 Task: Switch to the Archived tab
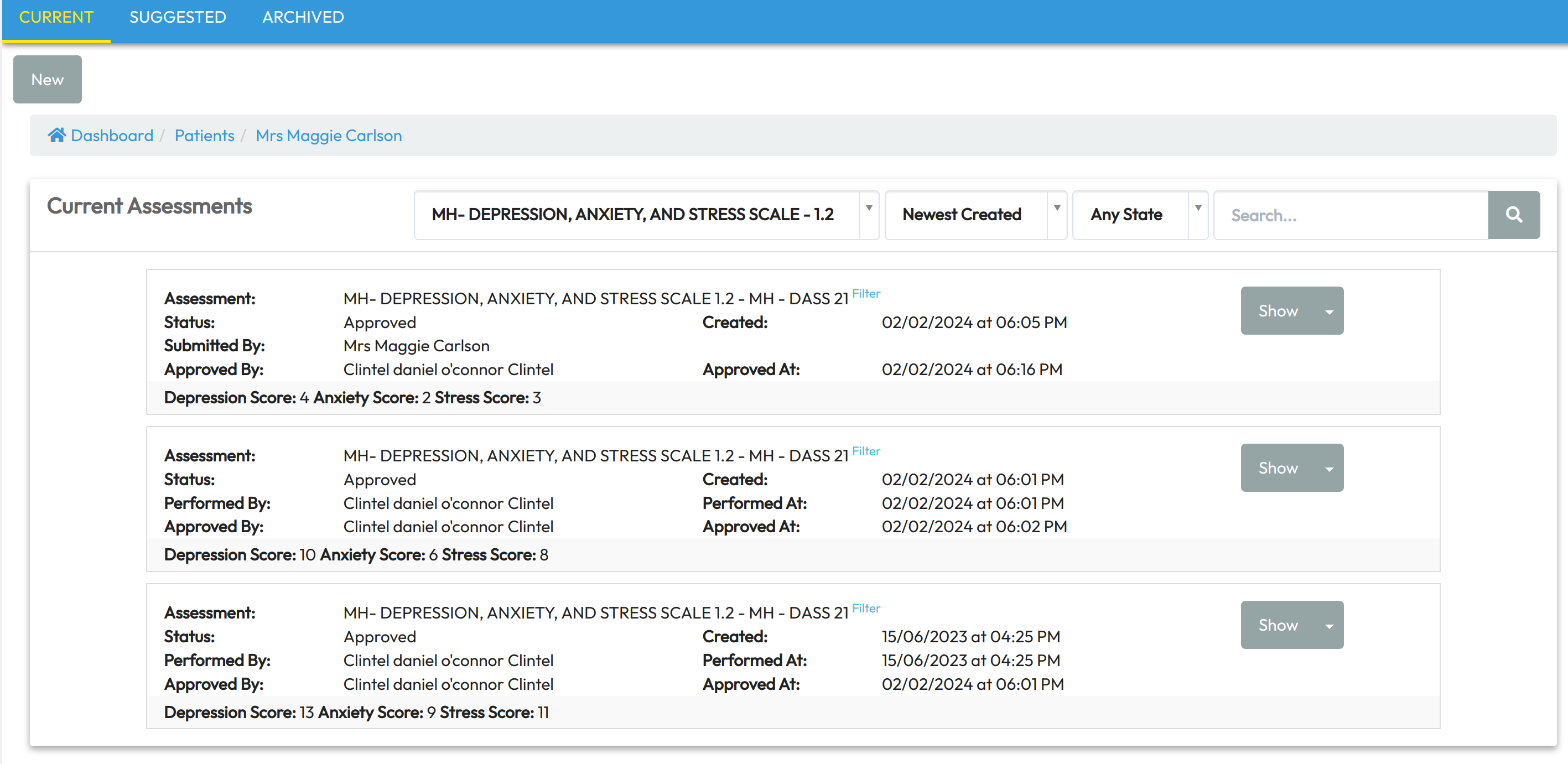point(303,17)
